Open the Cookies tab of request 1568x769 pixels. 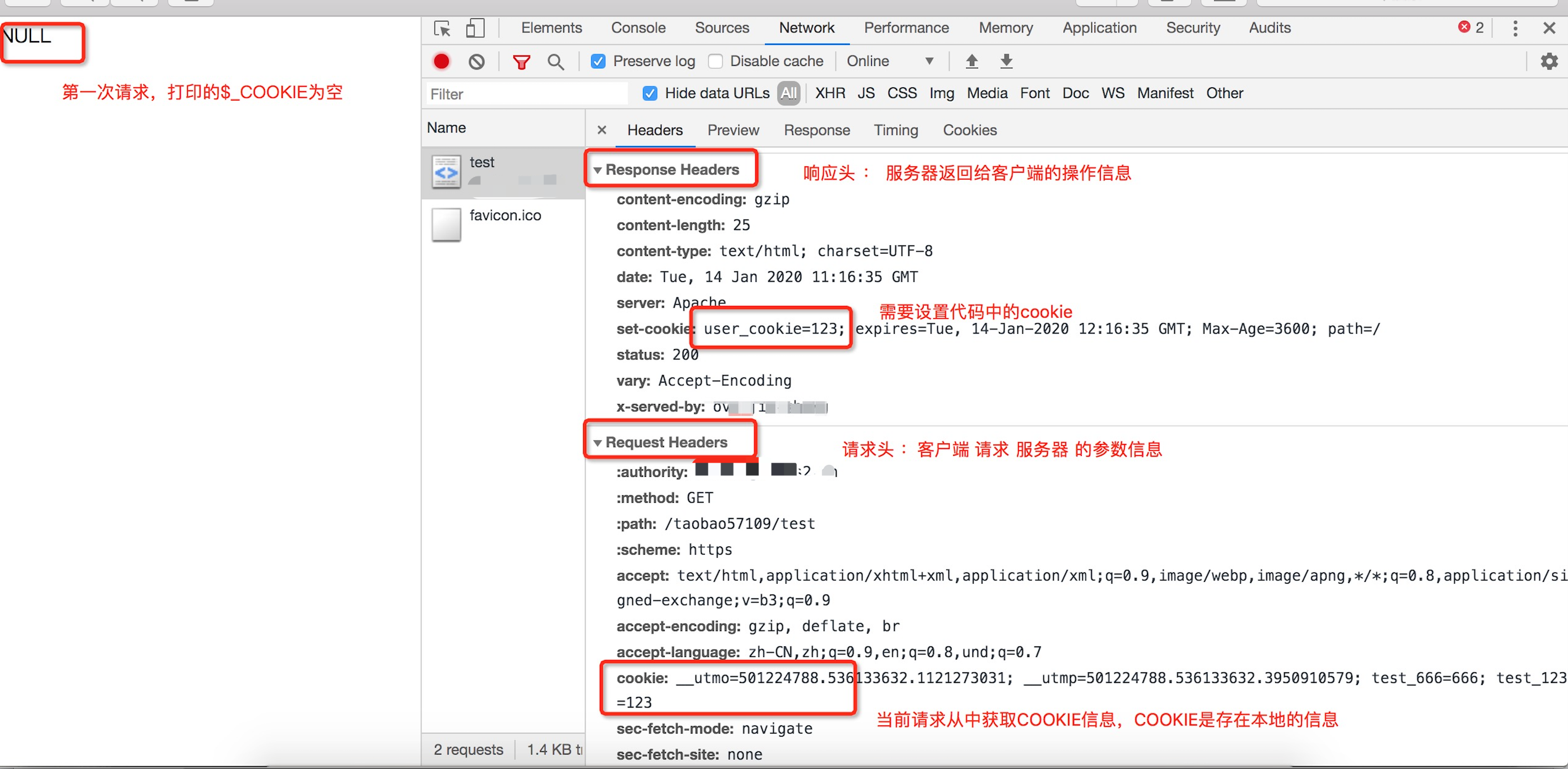(x=969, y=130)
